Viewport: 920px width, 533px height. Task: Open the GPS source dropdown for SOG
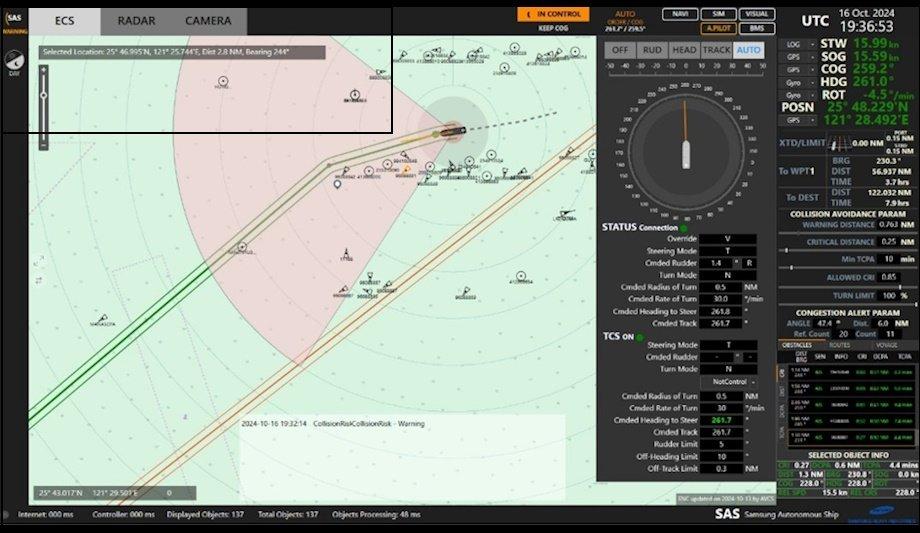[797, 58]
